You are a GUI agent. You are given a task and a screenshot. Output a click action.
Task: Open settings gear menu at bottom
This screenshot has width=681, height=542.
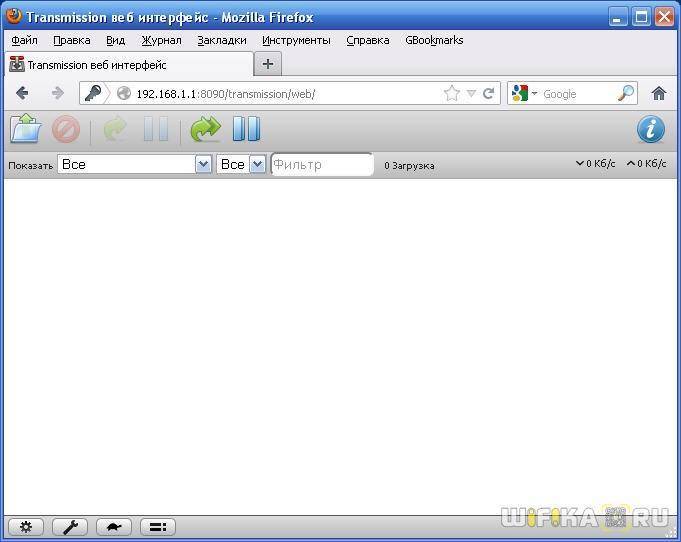26,527
